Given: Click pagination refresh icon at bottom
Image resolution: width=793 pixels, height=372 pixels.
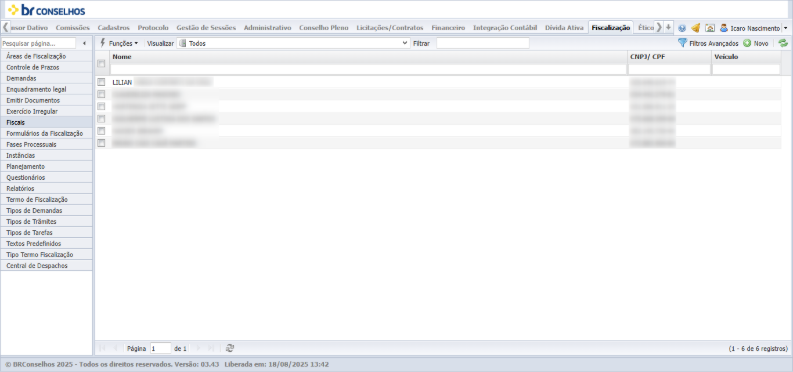Looking at the screenshot, I should point(230,348).
